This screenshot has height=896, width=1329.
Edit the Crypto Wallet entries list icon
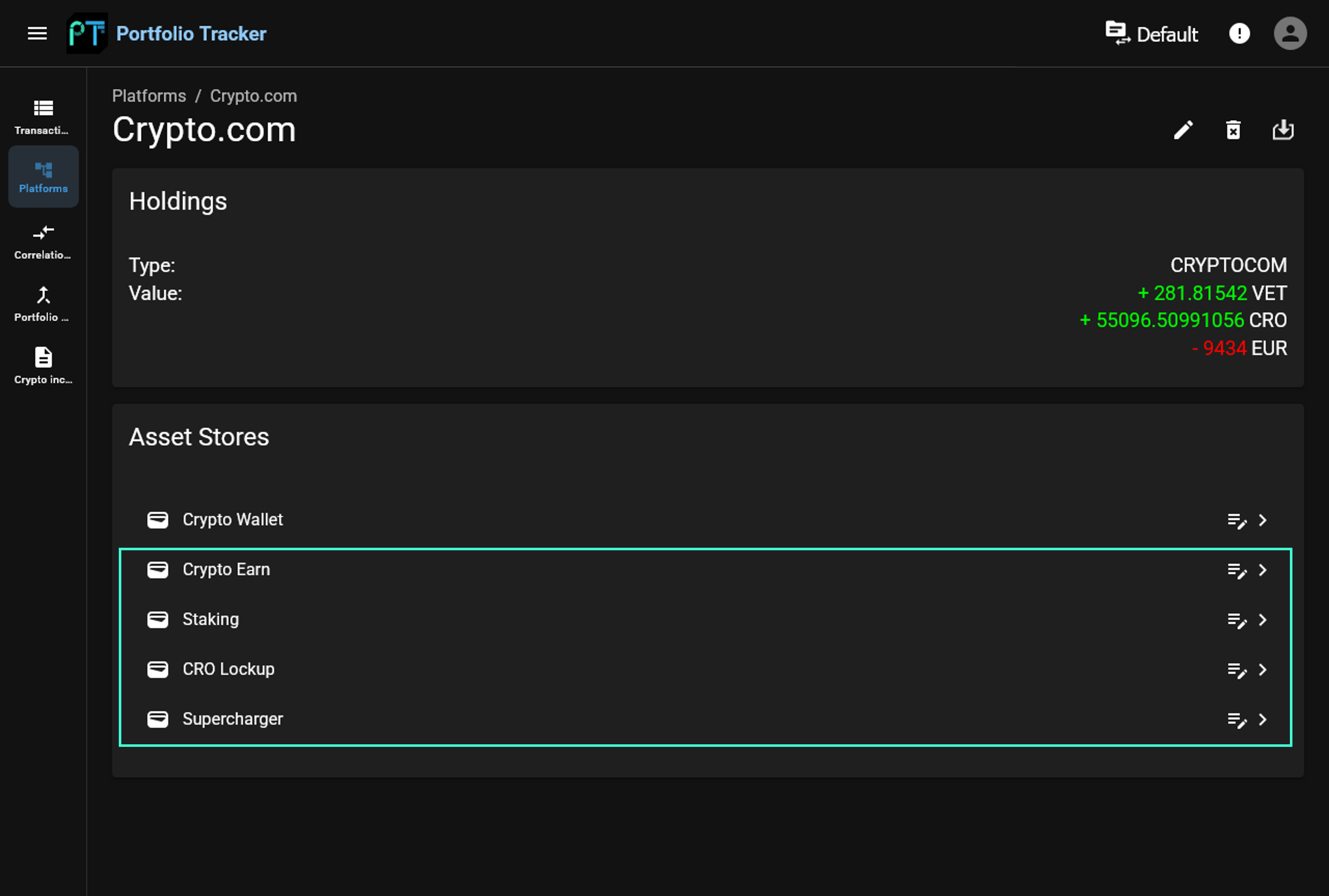[x=1236, y=521]
